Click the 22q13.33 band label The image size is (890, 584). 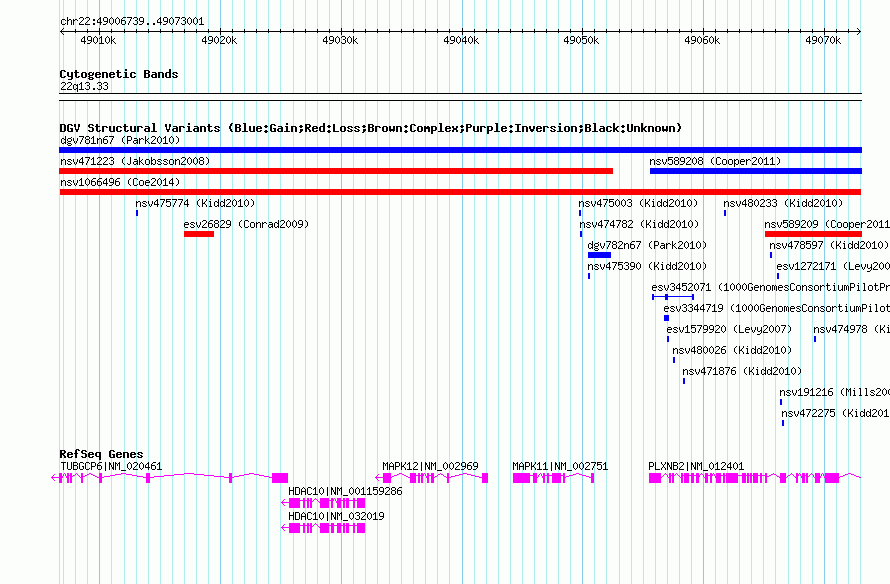click(x=84, y=86)
